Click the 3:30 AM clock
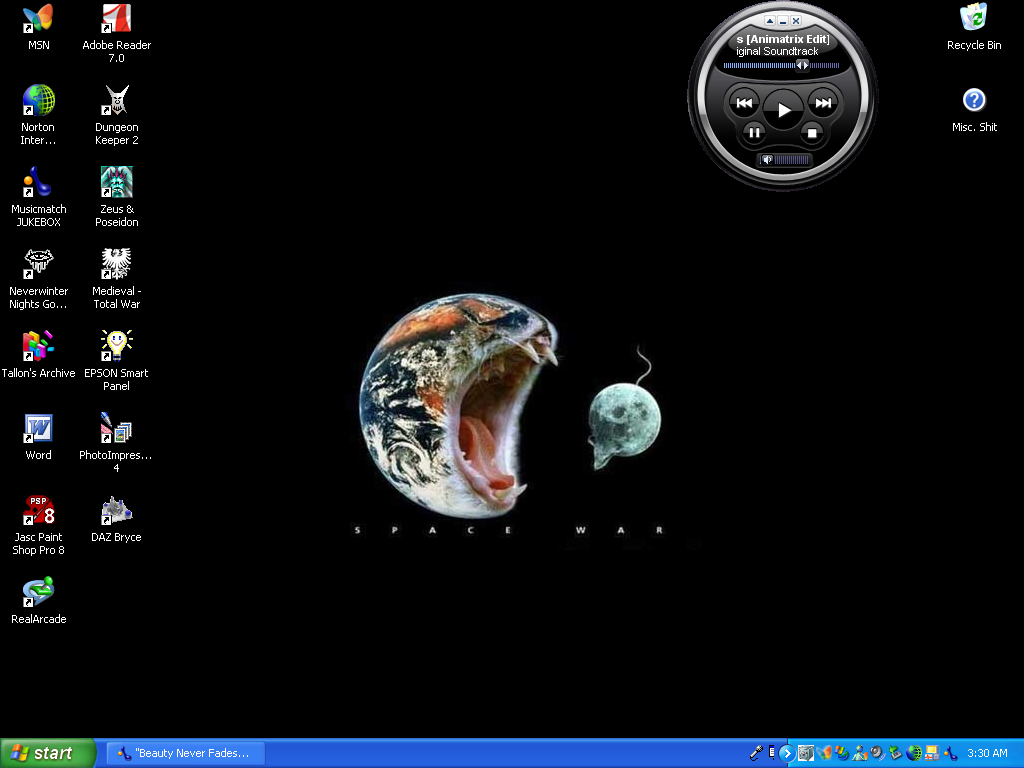Screen dimensions: 1024x768 pos(987,753)
